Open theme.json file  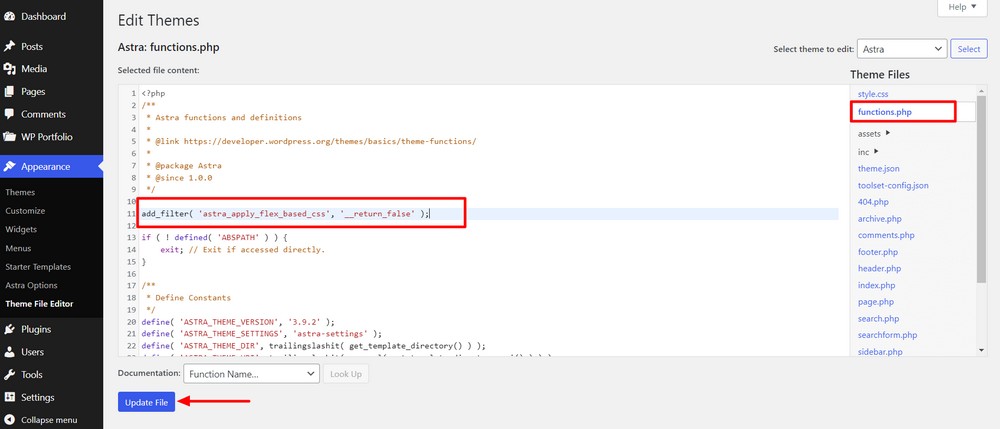coord(879,169)
